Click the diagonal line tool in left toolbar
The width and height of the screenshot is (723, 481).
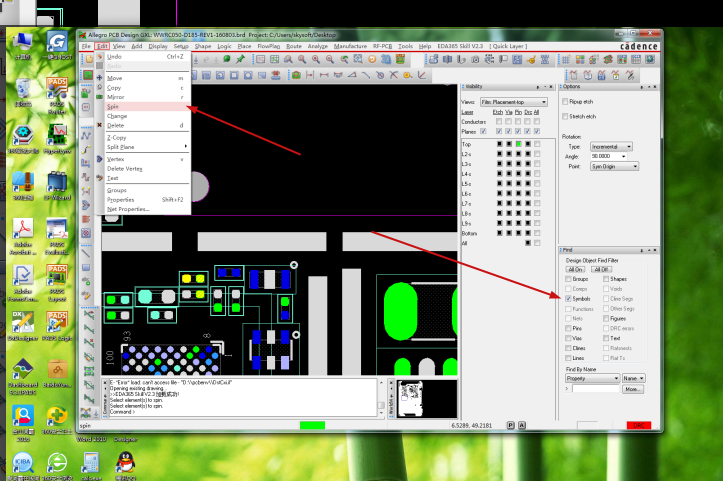coord(86,254)
